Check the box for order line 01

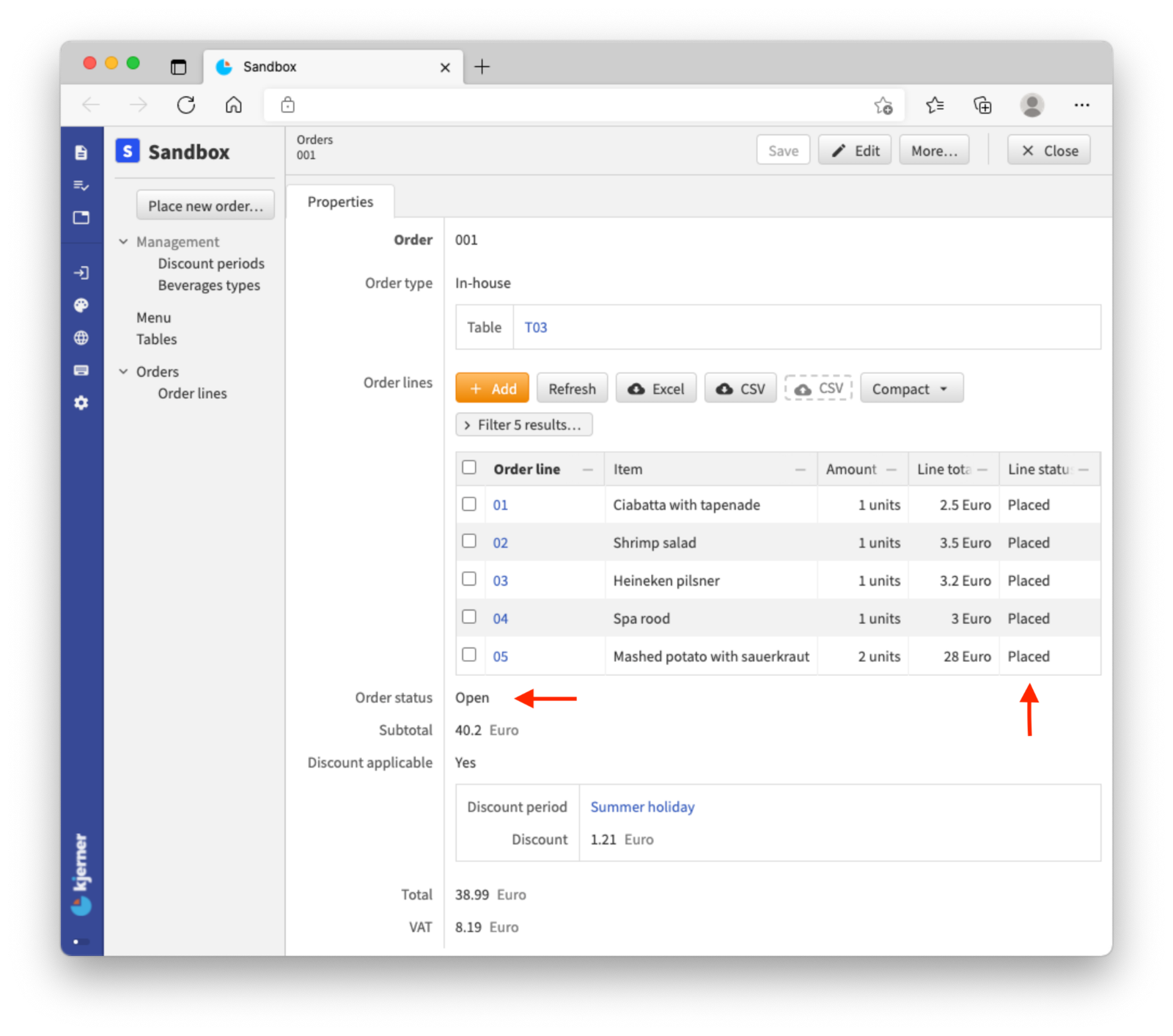point(469,504)
